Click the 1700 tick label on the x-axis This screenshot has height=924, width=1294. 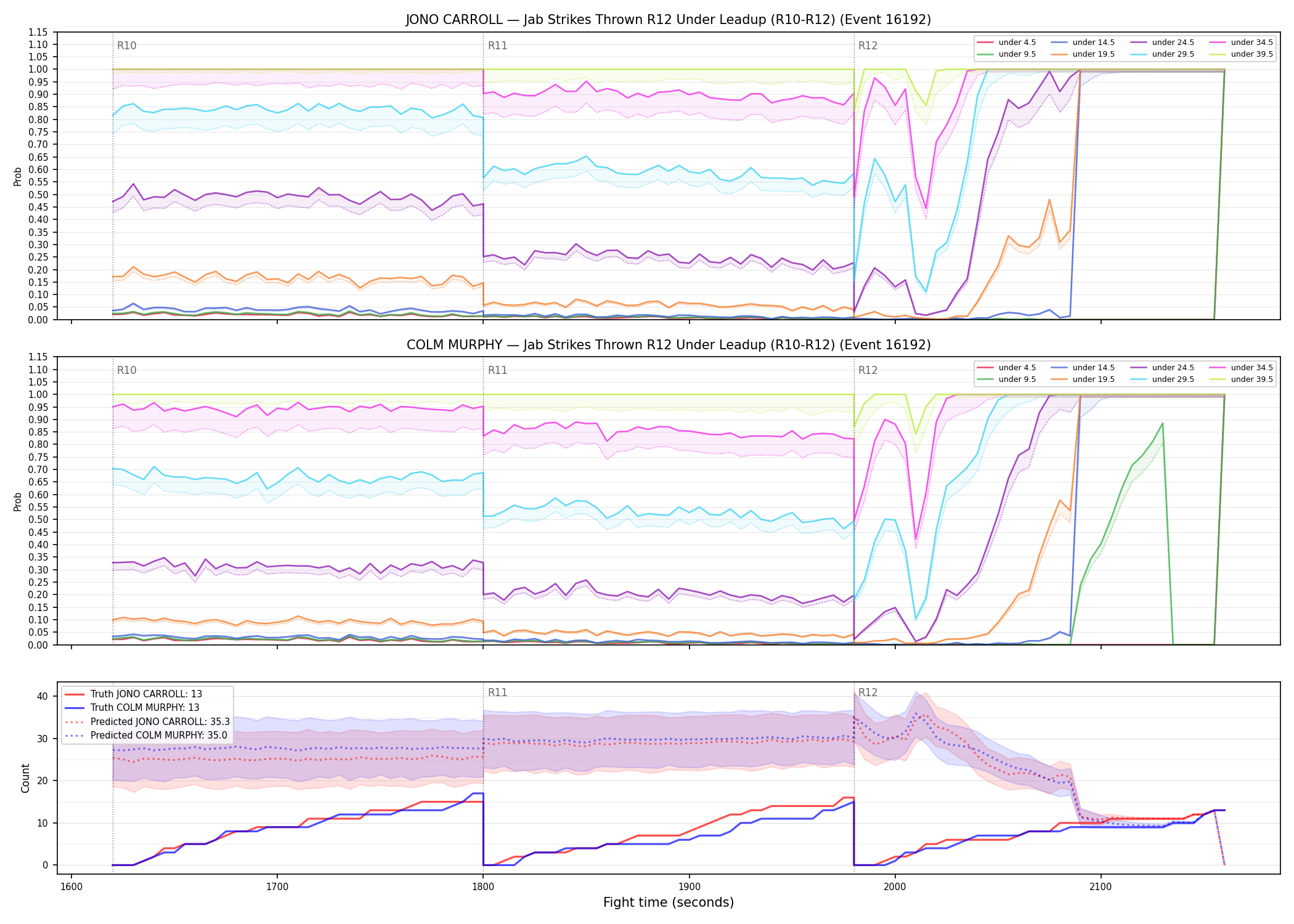click(x=277, y=886)
